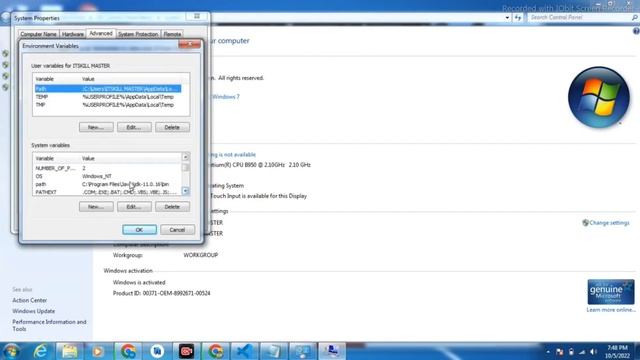Open Action Center link in See also
The height and width of the screenshot is (360, 640).
point(29,300)
